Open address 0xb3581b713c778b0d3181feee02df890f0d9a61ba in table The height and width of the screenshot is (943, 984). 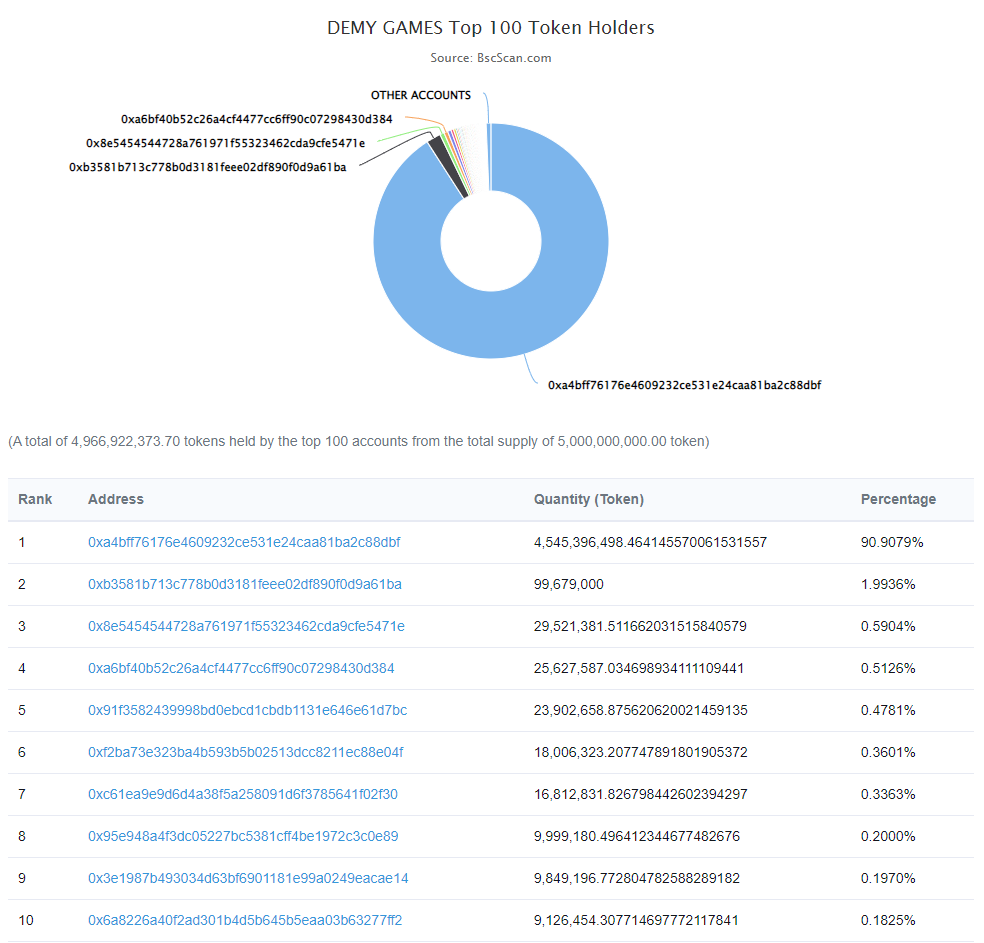pos(245,584)
